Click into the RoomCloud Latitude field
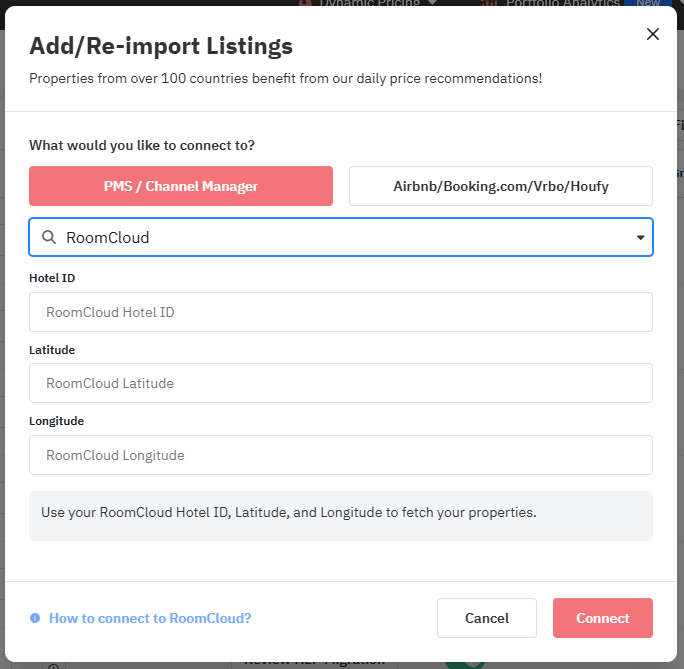The image size is (684, 669). tap(340, 383)
